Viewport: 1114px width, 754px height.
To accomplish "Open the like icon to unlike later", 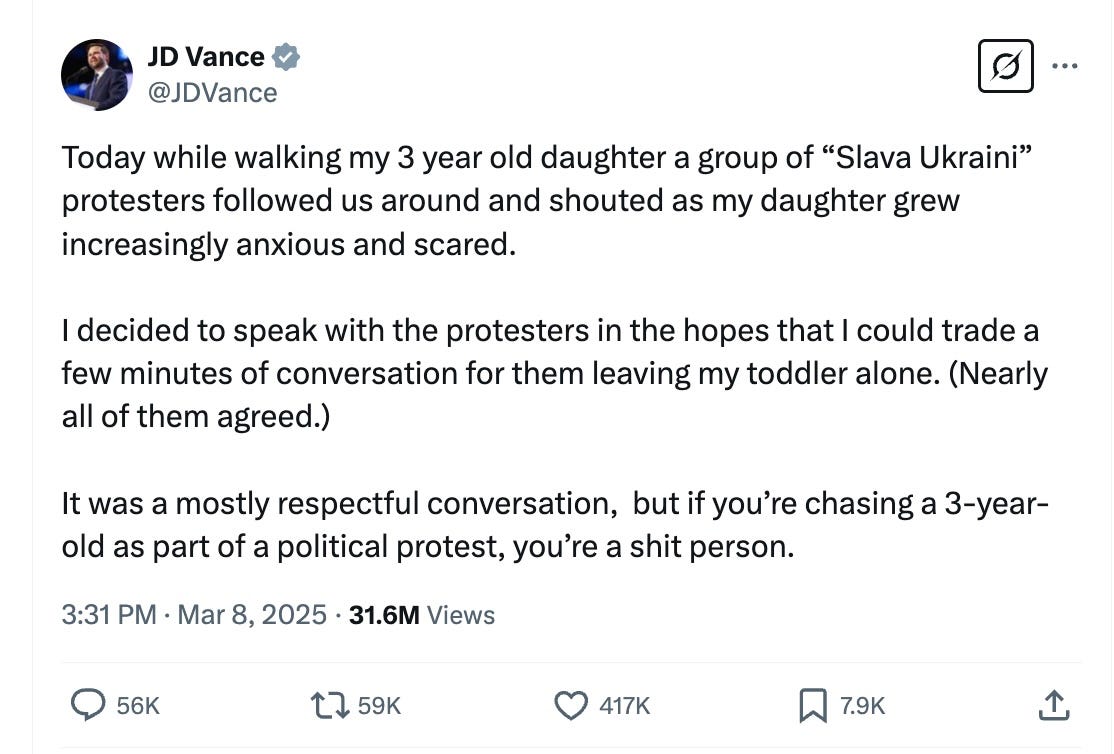I will tap(570, 705).
